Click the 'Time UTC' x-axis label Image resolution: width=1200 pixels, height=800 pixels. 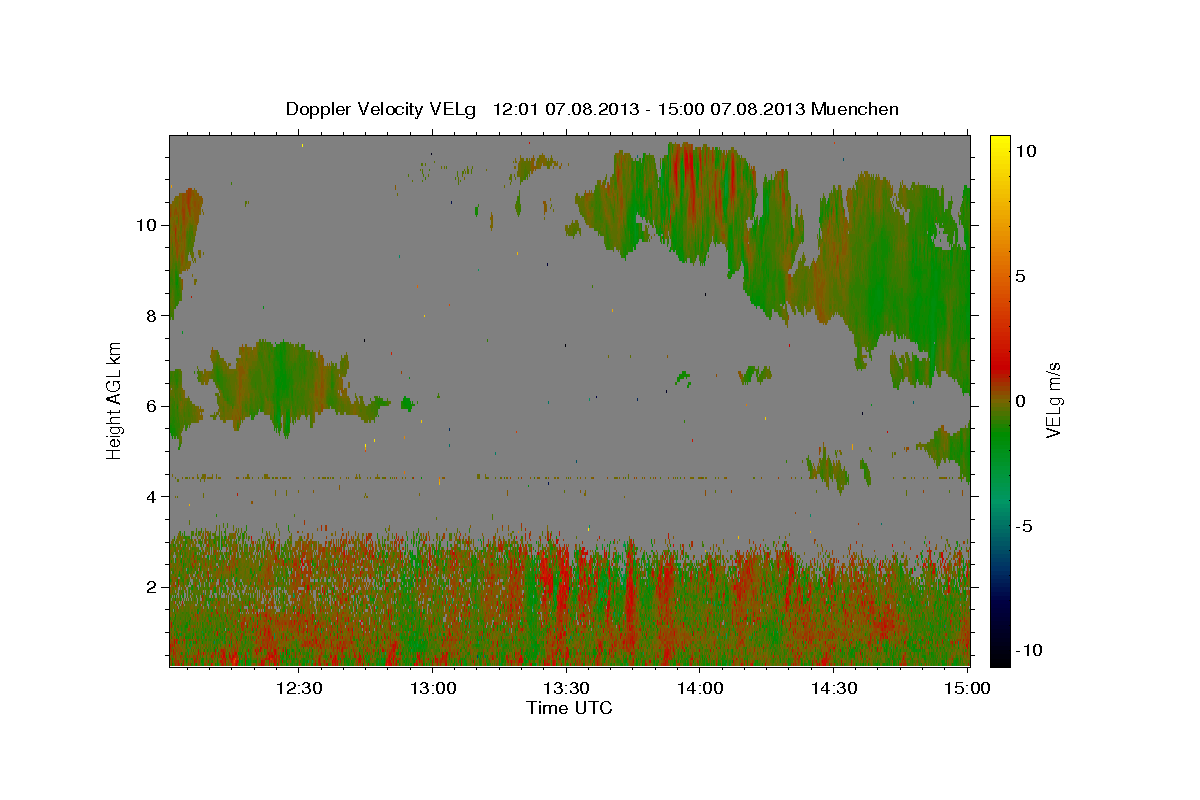point(569,708)
